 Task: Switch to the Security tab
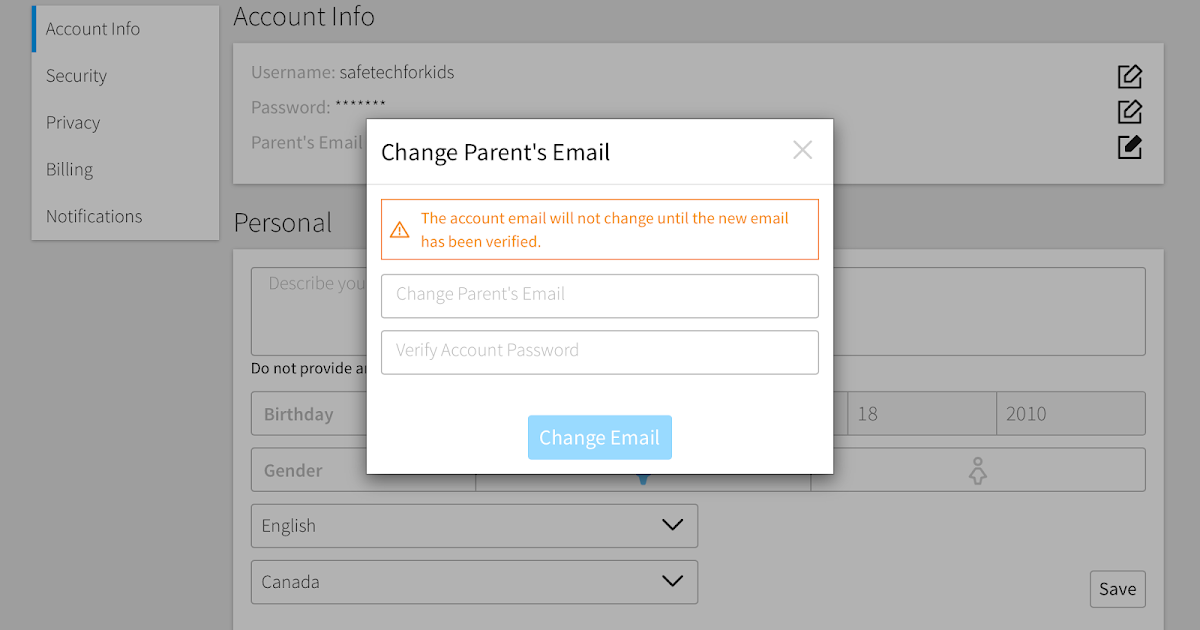(x=76, y=76)
